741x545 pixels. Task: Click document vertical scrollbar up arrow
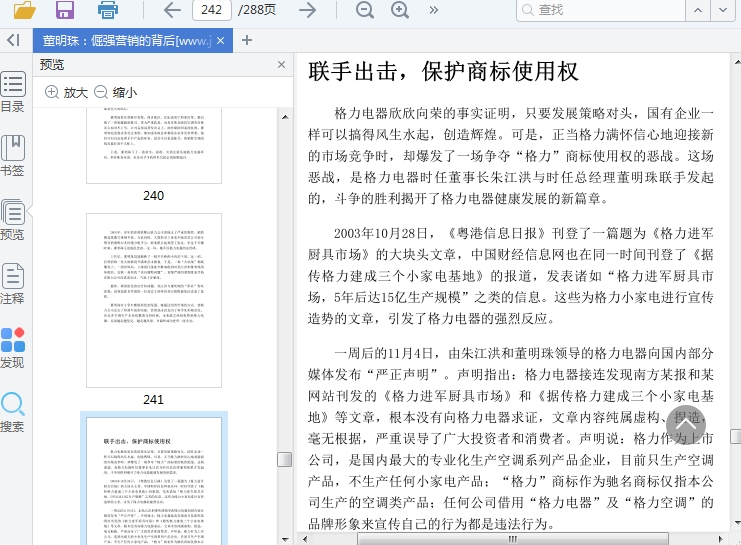[x=737, y=62]
